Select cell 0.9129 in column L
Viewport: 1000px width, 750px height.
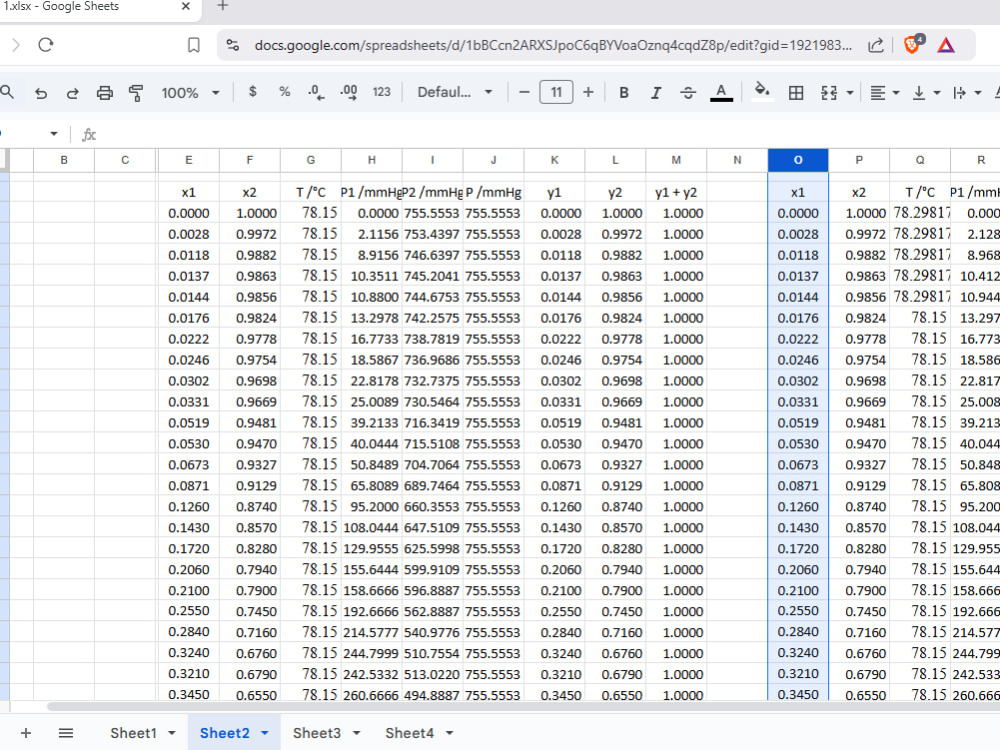[615, 486]
